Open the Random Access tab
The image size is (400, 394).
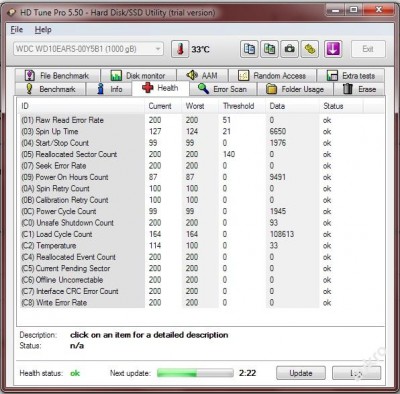tap(272, 76)
